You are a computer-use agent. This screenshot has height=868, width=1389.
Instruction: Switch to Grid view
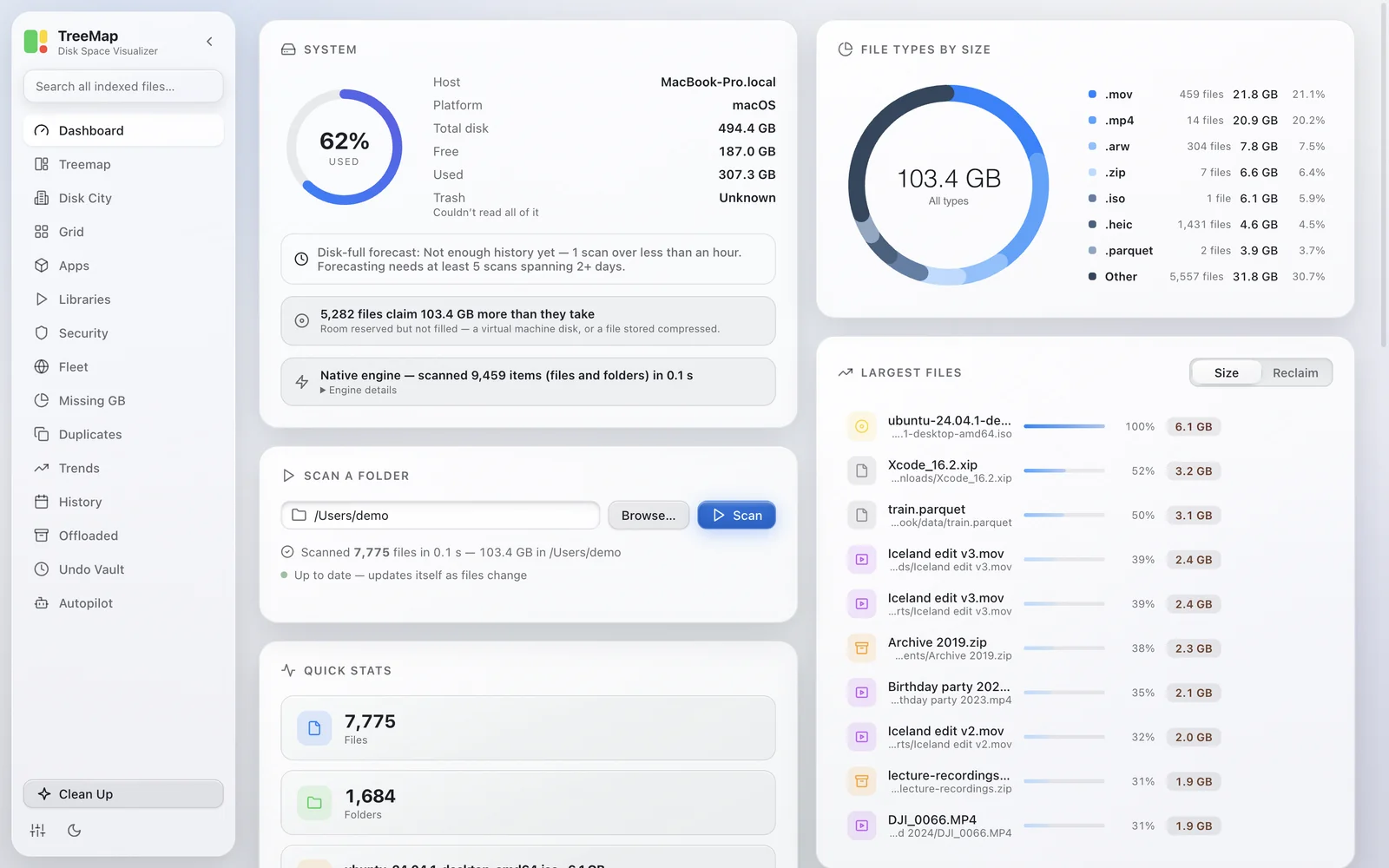click(123, 232)
